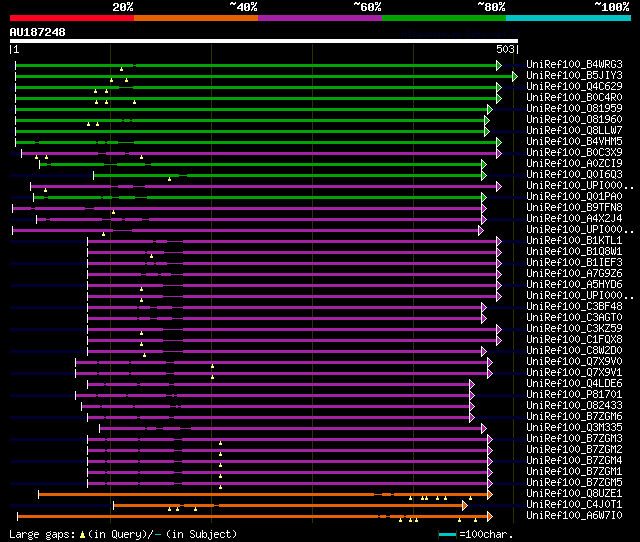Screen dimensions: 640x542
Task: Click the purple ~60% identity legend segment
Action: click(x=320, y=18)
